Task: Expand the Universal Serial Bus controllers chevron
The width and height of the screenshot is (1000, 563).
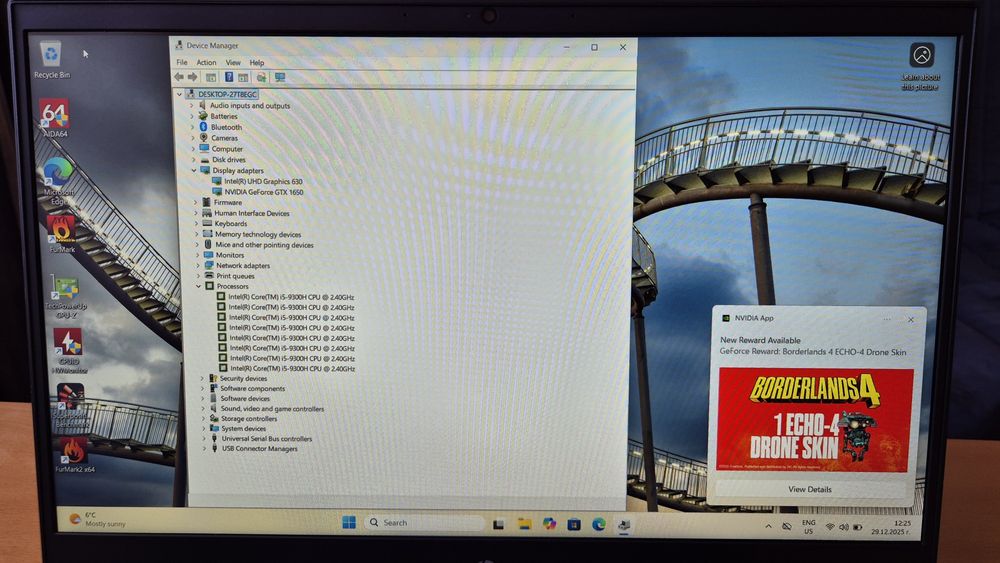Action: (204, 439)
